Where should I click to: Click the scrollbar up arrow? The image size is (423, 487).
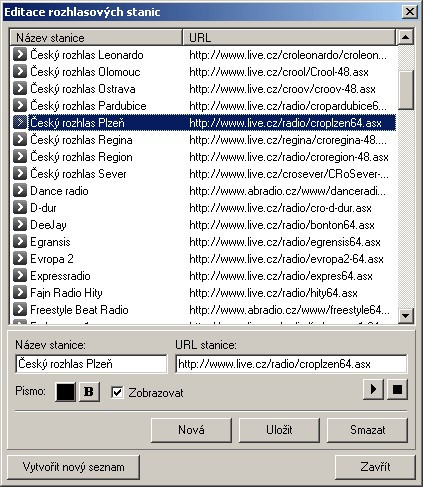(x=406, y=37)
